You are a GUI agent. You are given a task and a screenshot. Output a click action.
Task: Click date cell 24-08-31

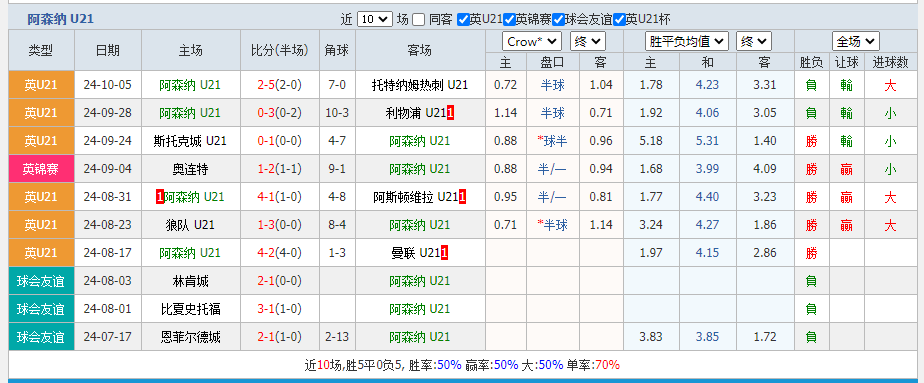click(107, 197)
